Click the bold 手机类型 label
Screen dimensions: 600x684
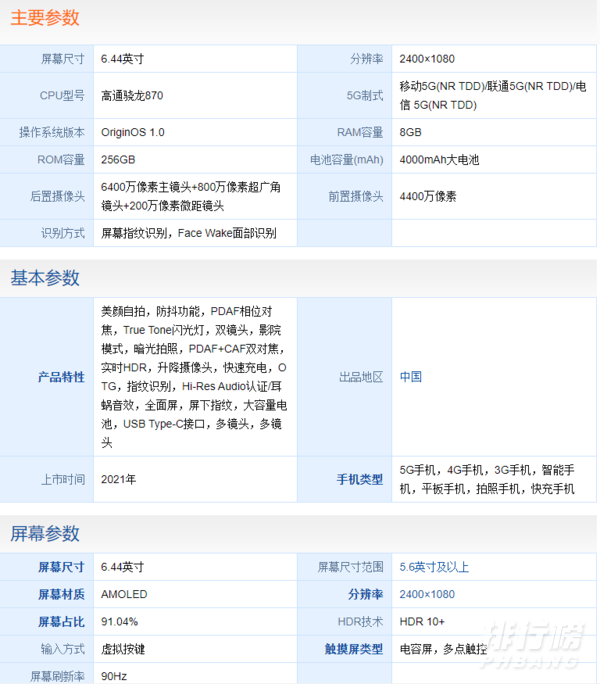point(359,480)
